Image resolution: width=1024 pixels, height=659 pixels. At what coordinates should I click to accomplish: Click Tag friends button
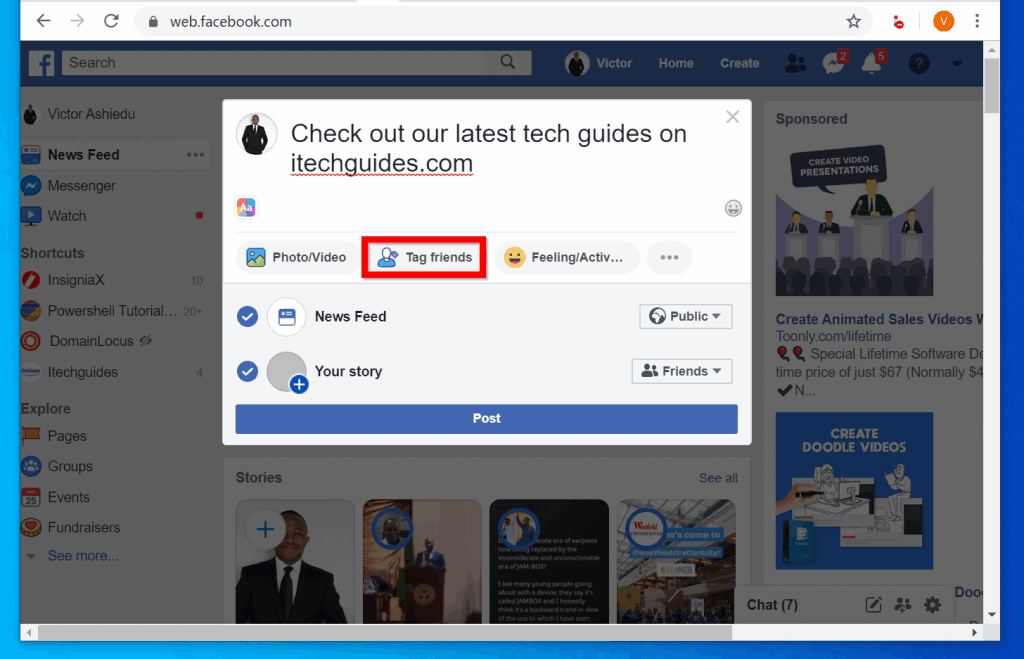pos(424,257)
